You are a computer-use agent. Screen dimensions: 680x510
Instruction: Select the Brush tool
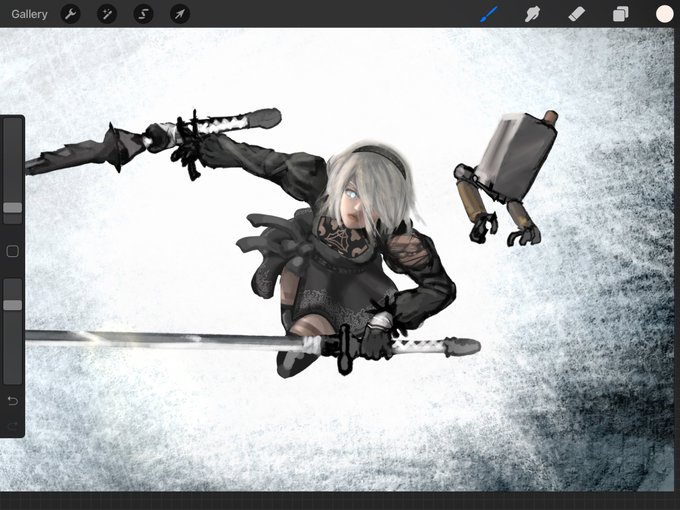(489, 14)
